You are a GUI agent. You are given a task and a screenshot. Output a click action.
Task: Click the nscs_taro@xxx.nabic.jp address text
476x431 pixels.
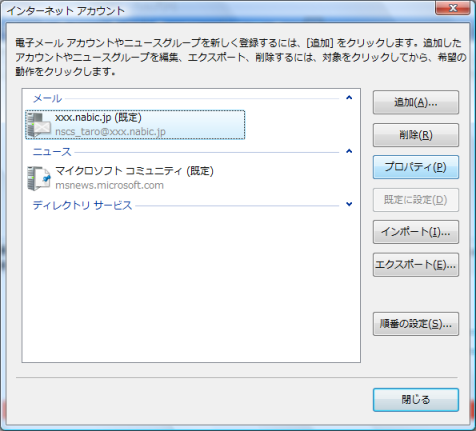tap(110, 132)
